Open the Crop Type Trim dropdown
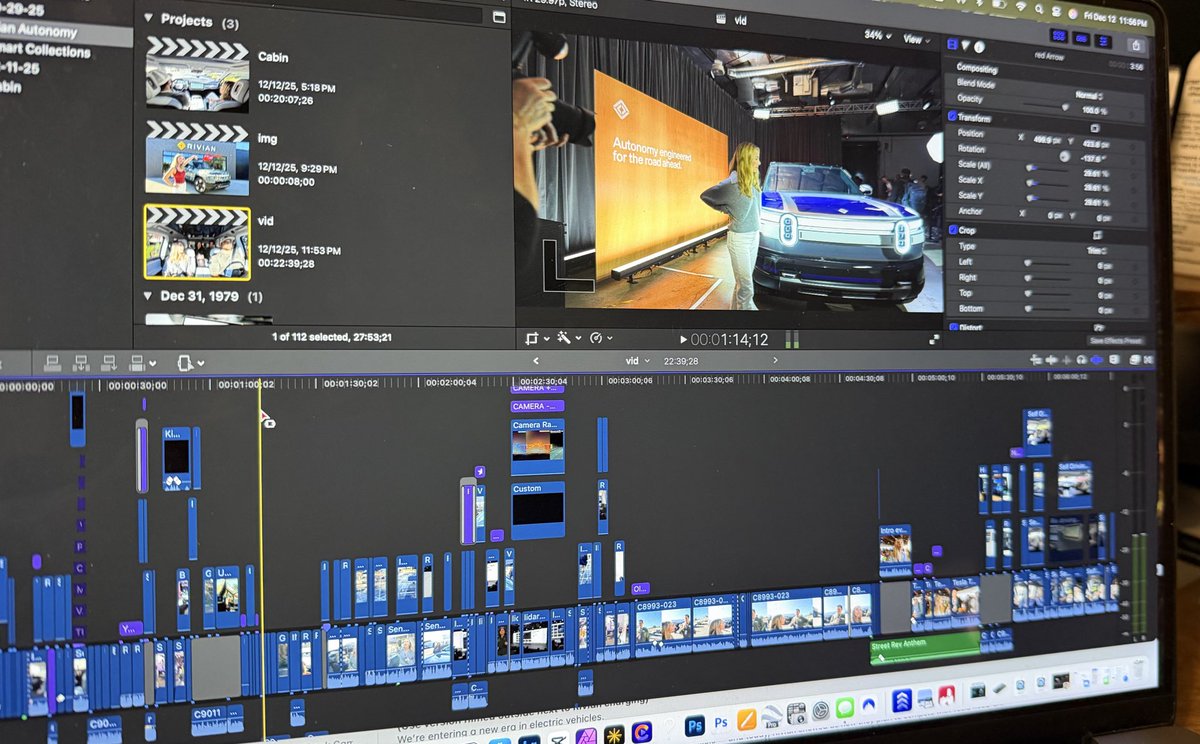The width and height of the screenshot is (1200, 744). coord(1097,251)
